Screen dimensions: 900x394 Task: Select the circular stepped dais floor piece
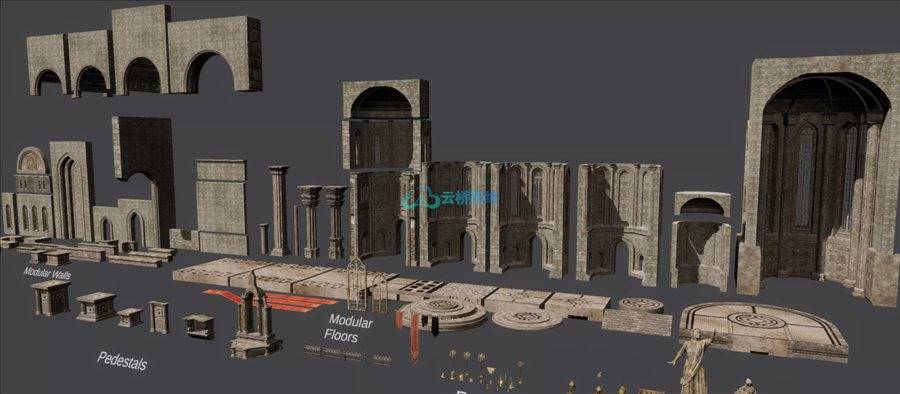pos(443,314)
